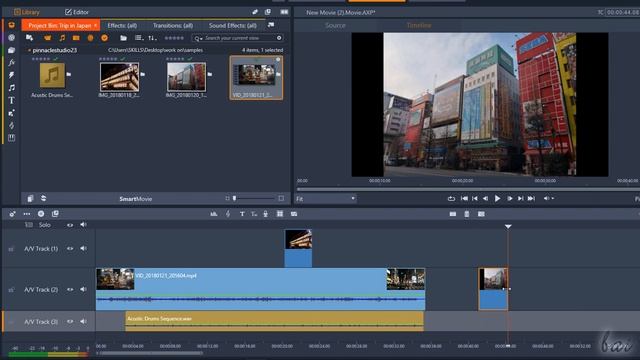The height and width of the screenshot is (360, 640).
Task: Toggle video filter in library toolbar
Action: 48,38
